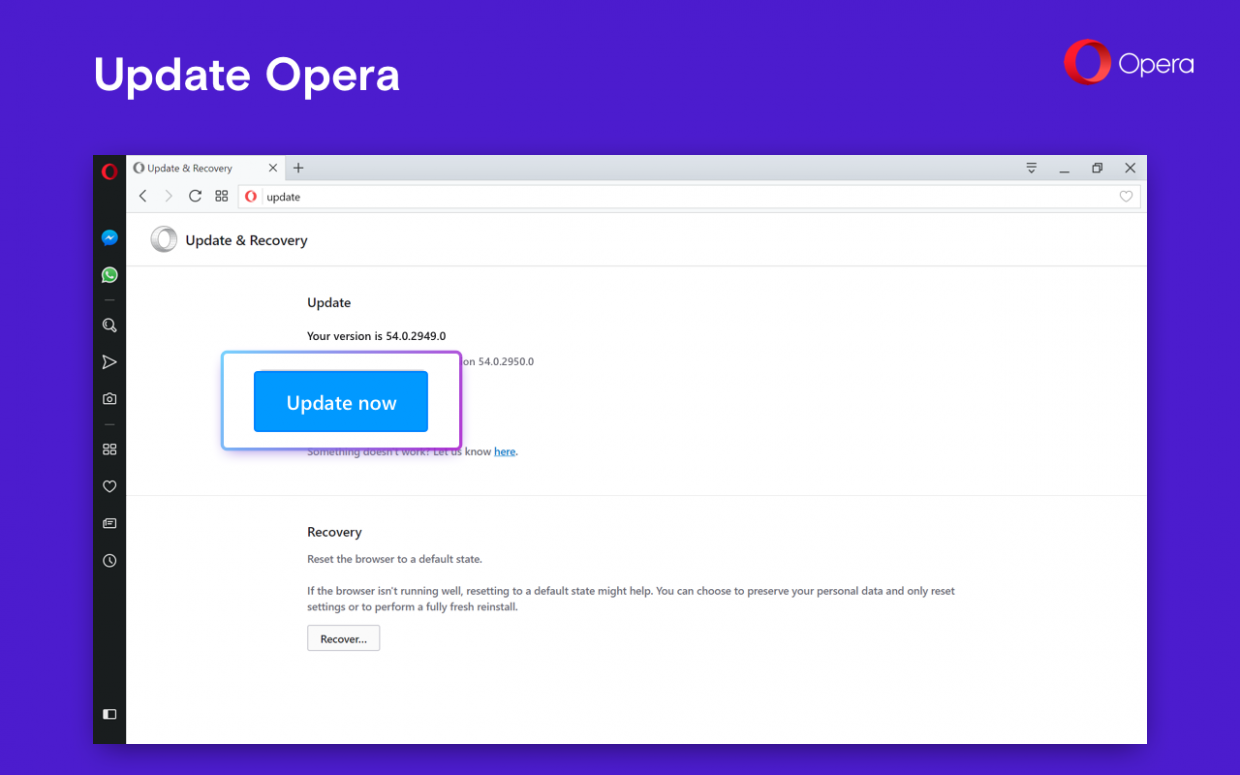
Task: Open browsing history from the sidebar
Action: 109,560
